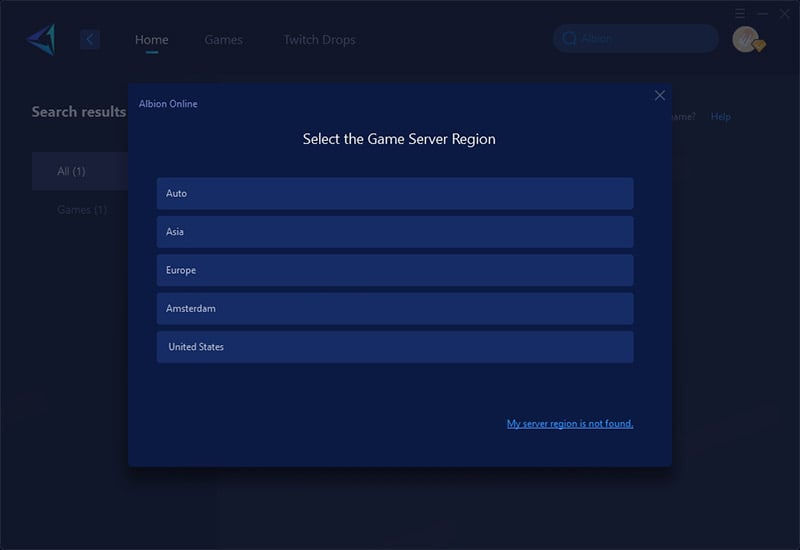Image resolution: width=800 pixels, height=550 pixels.
Task: Pick the Europe server region
Action: (x=395, y=270)
